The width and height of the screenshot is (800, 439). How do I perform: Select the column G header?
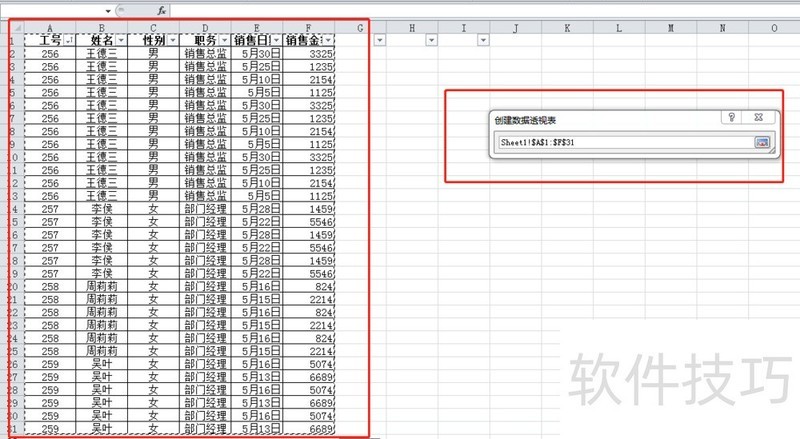pyautogui.click(x=360, y=28)
